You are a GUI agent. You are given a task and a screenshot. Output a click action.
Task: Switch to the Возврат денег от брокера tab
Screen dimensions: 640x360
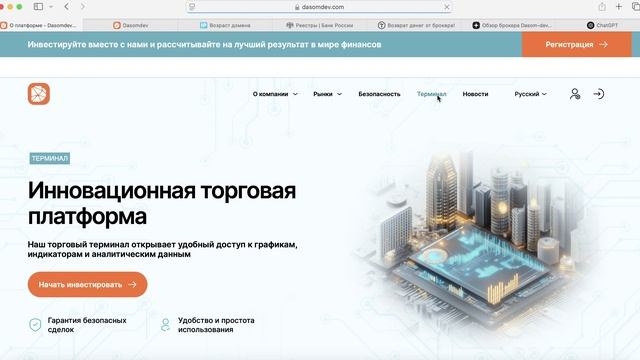(416, 25)
